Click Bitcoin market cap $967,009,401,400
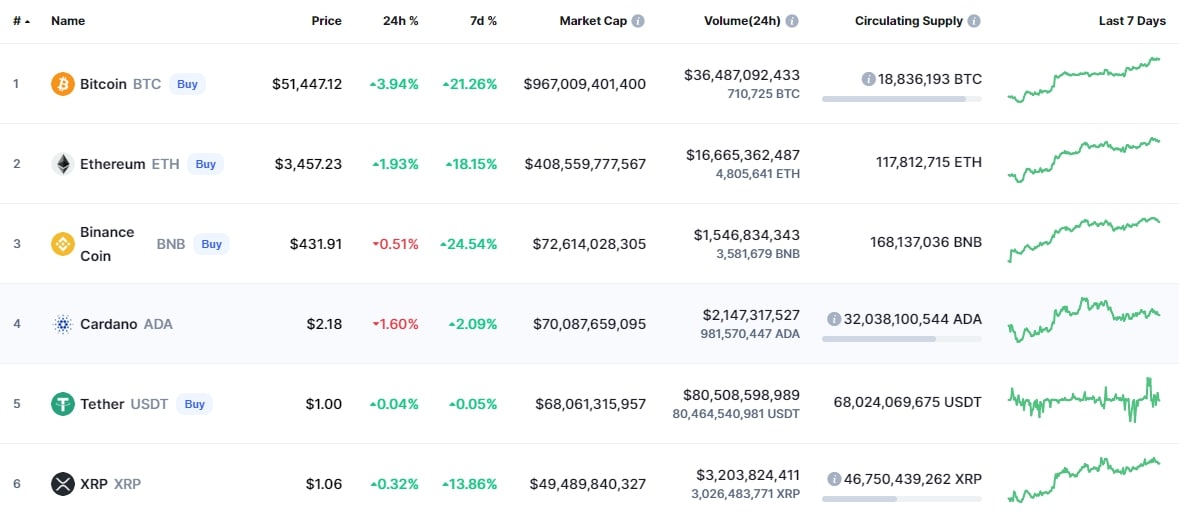1179x516 pixels. coord(585,84)
